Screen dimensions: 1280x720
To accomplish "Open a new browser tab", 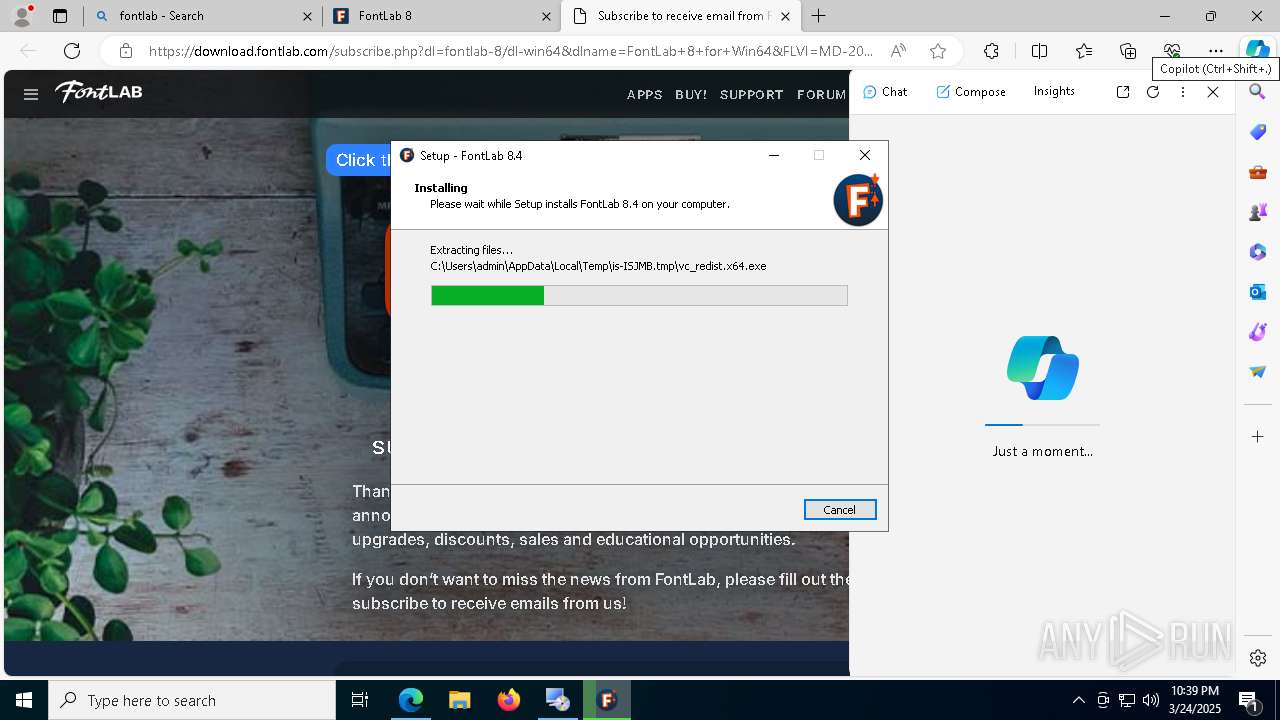I will (819, 16).
